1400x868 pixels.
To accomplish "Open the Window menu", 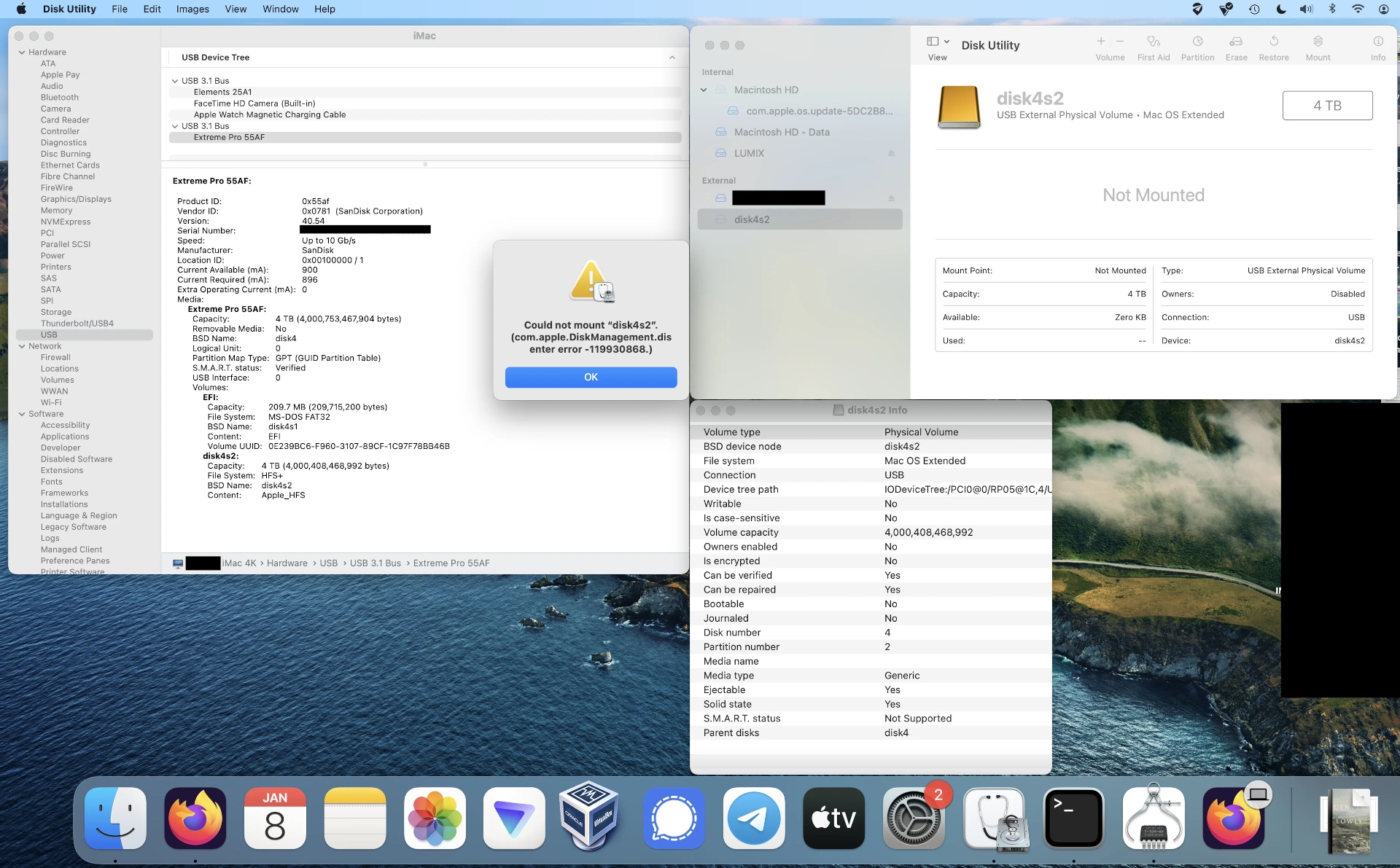I will [280, 9].
